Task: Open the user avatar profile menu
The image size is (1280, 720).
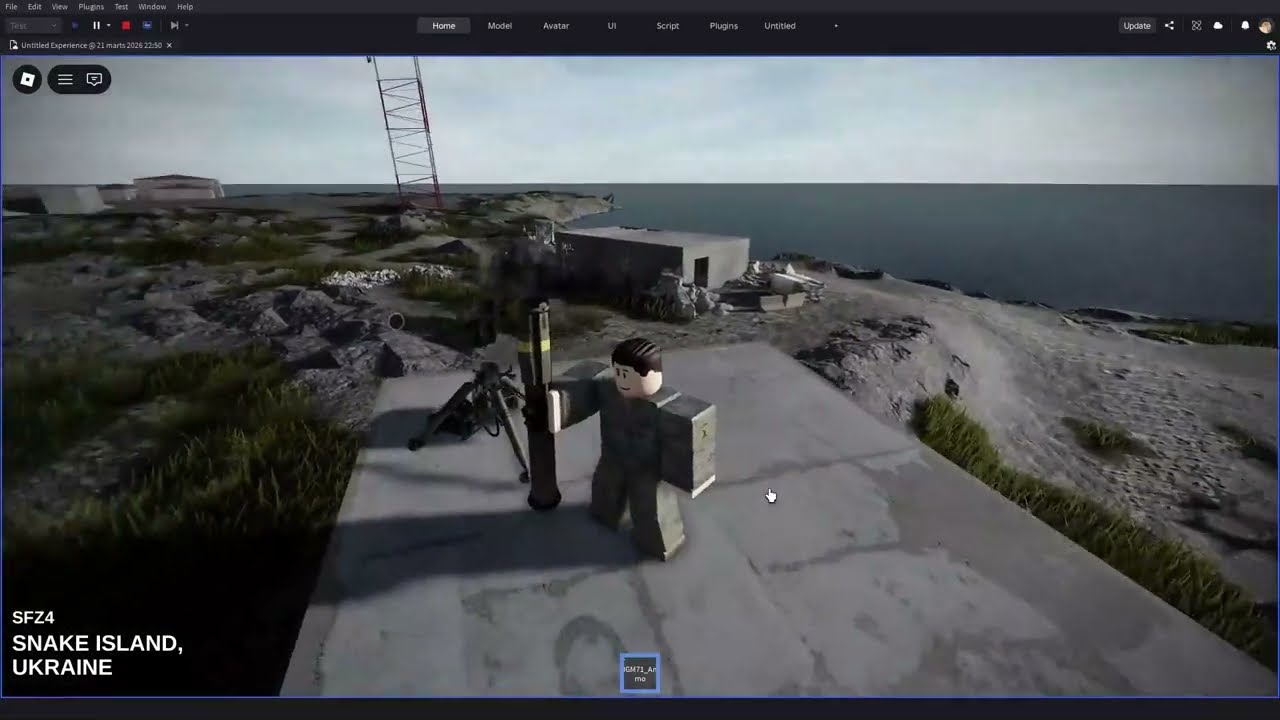Action: tap(1265, 26)
